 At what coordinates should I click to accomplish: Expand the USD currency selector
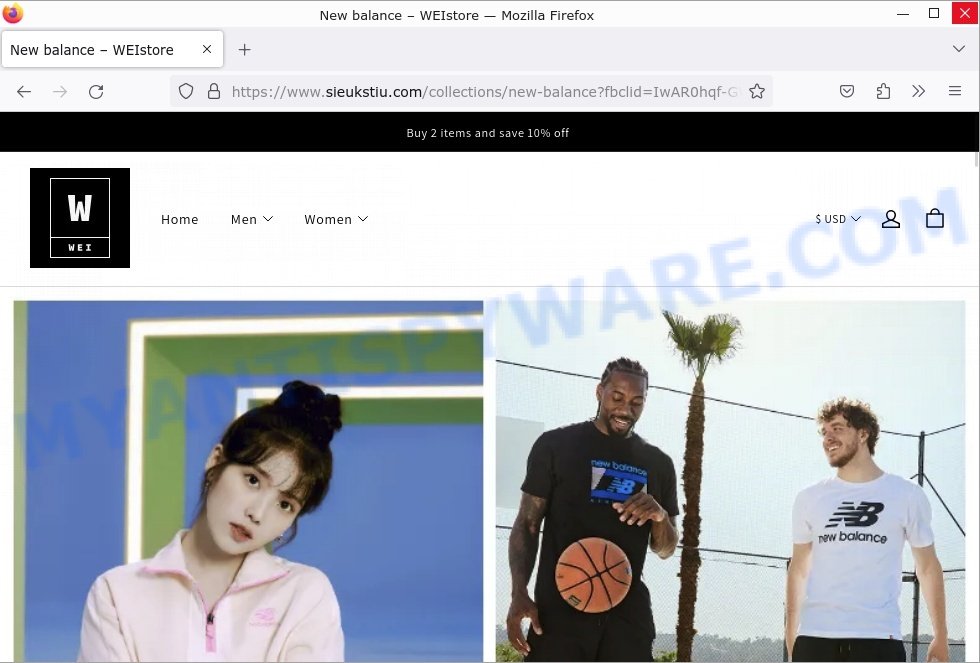[838, 219]
